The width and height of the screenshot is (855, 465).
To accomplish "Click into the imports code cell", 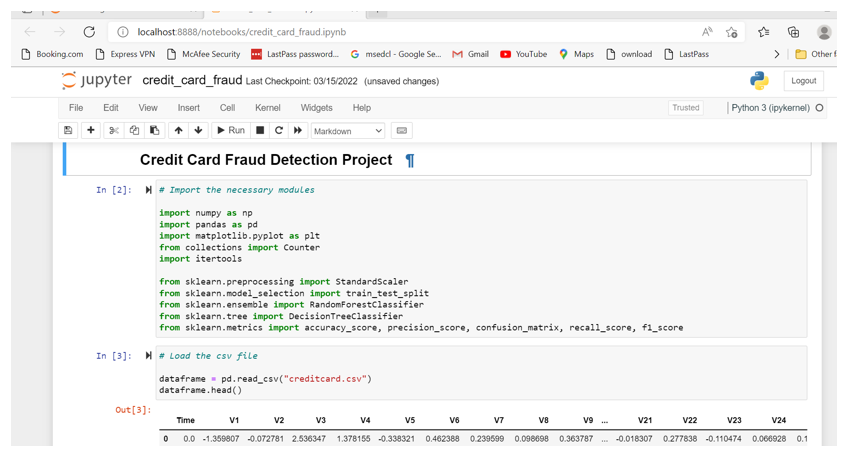I will (481, 258).
